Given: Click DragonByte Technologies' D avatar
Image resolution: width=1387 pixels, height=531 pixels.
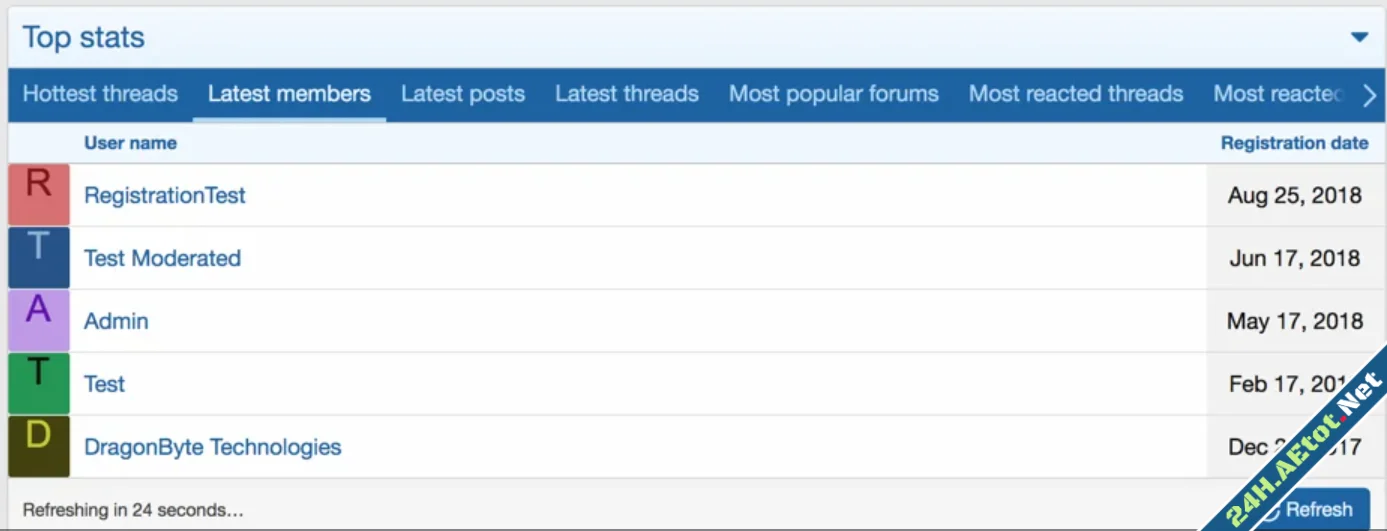Looking at the screenshot, I should click(39, 447).
